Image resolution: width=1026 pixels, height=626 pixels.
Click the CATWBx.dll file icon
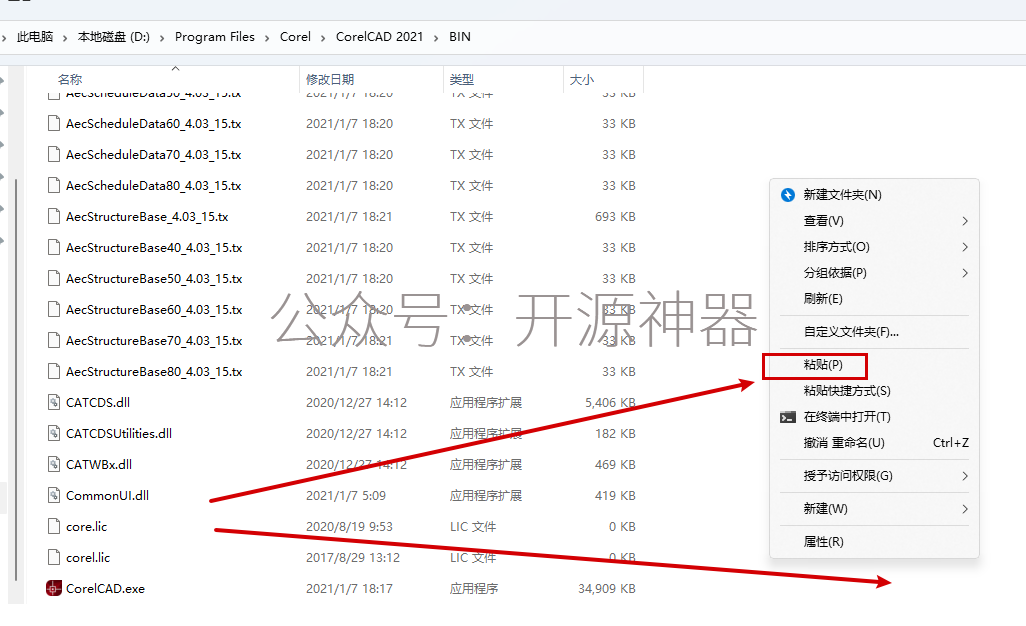tap(54, 464)
